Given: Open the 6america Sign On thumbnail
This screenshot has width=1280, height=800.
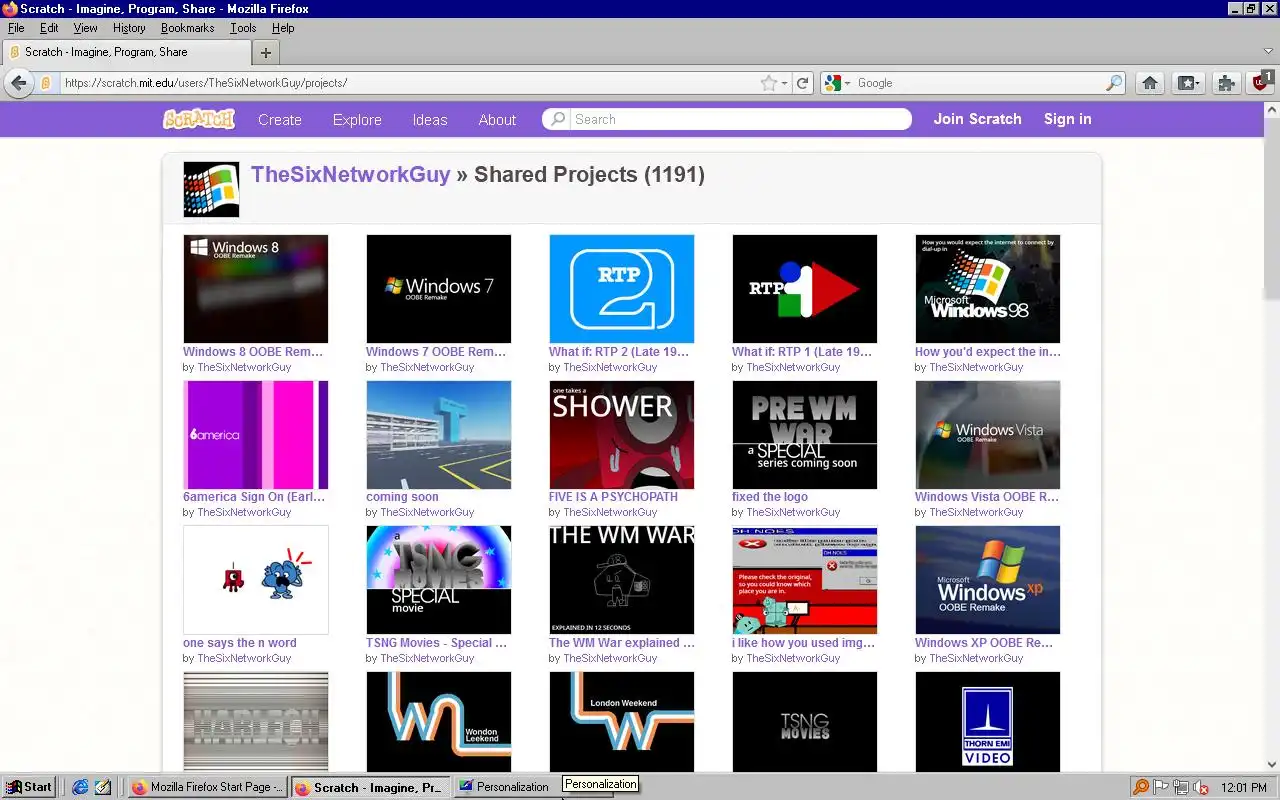Looking at the screenshot, I should (x=256, y=435).
